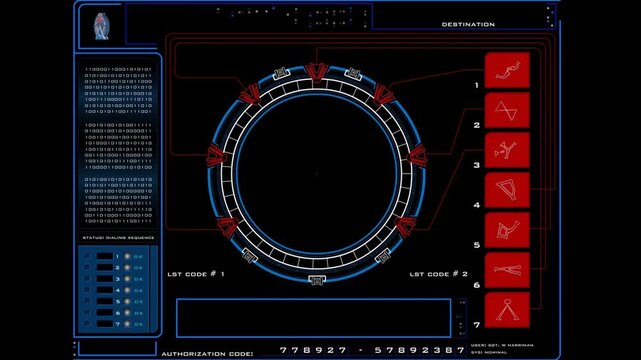This screenshot has height=360, width=641.
Task: Toggle the checkbox in dialing status row 6
Action: coord(87,313)
